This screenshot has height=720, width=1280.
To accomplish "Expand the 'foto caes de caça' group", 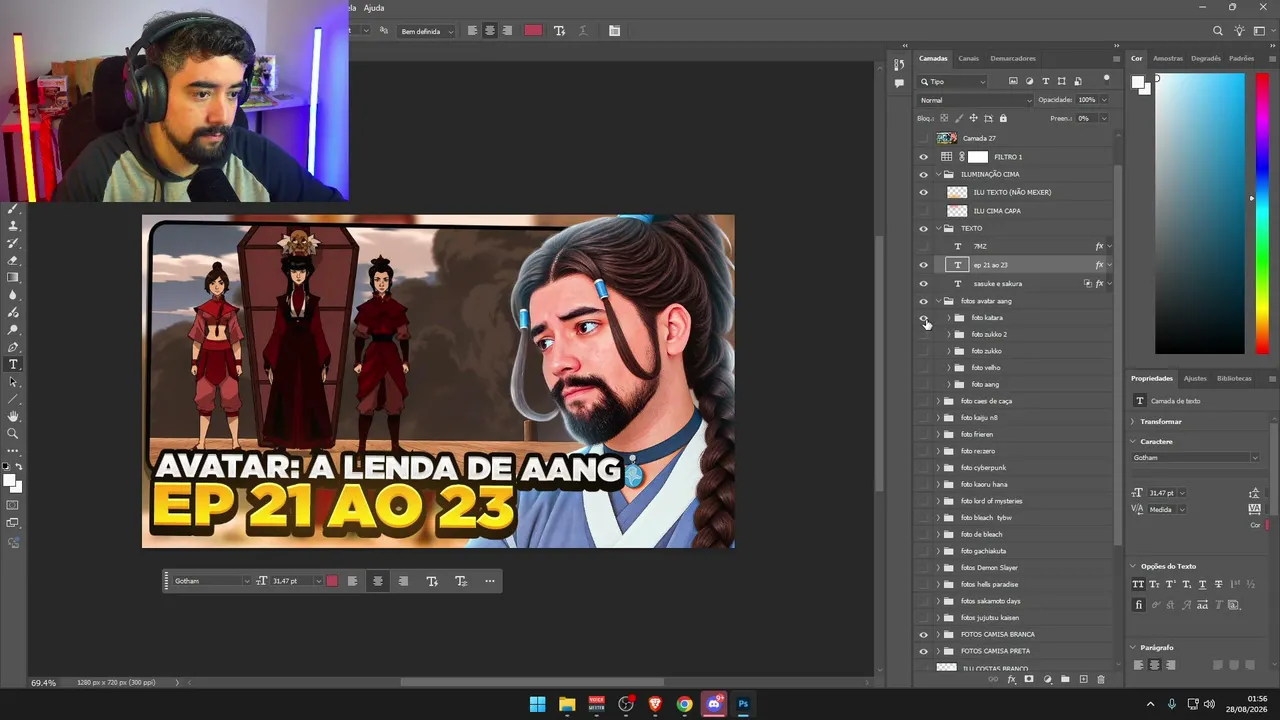I will 938,401.
